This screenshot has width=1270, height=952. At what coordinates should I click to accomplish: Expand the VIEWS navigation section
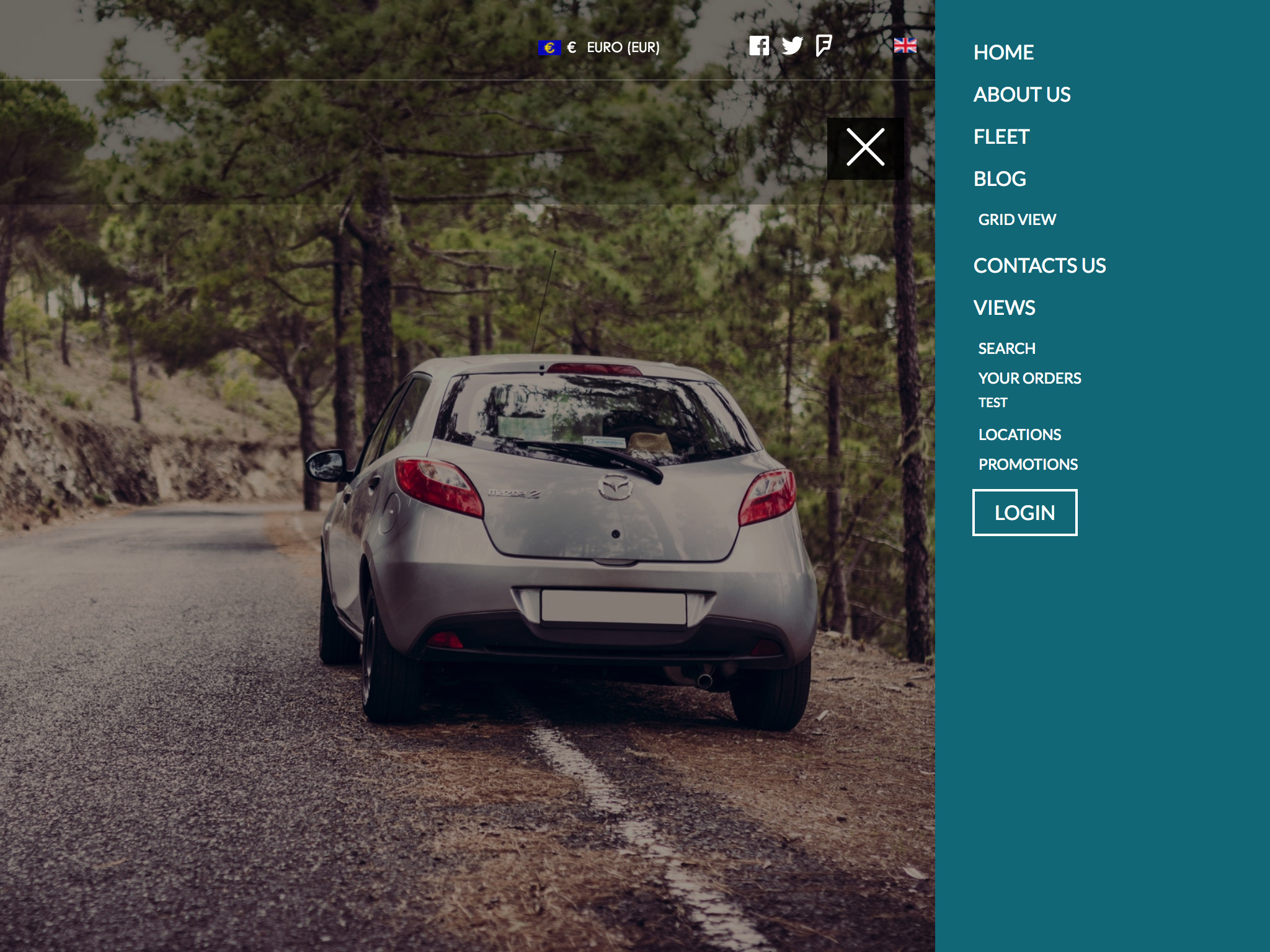tap(1004, 306)
